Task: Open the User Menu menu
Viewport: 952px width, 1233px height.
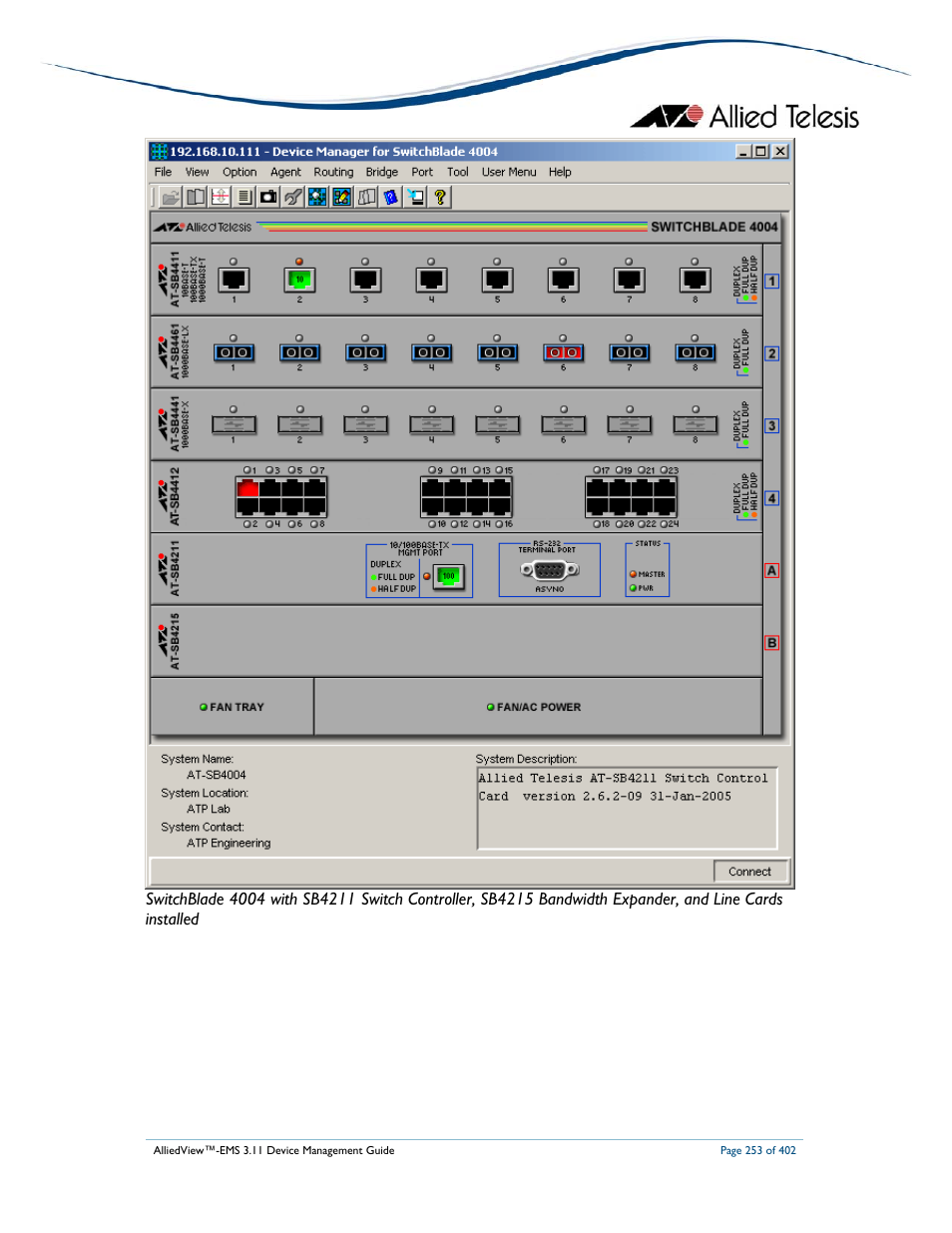Action: [509, 172]
